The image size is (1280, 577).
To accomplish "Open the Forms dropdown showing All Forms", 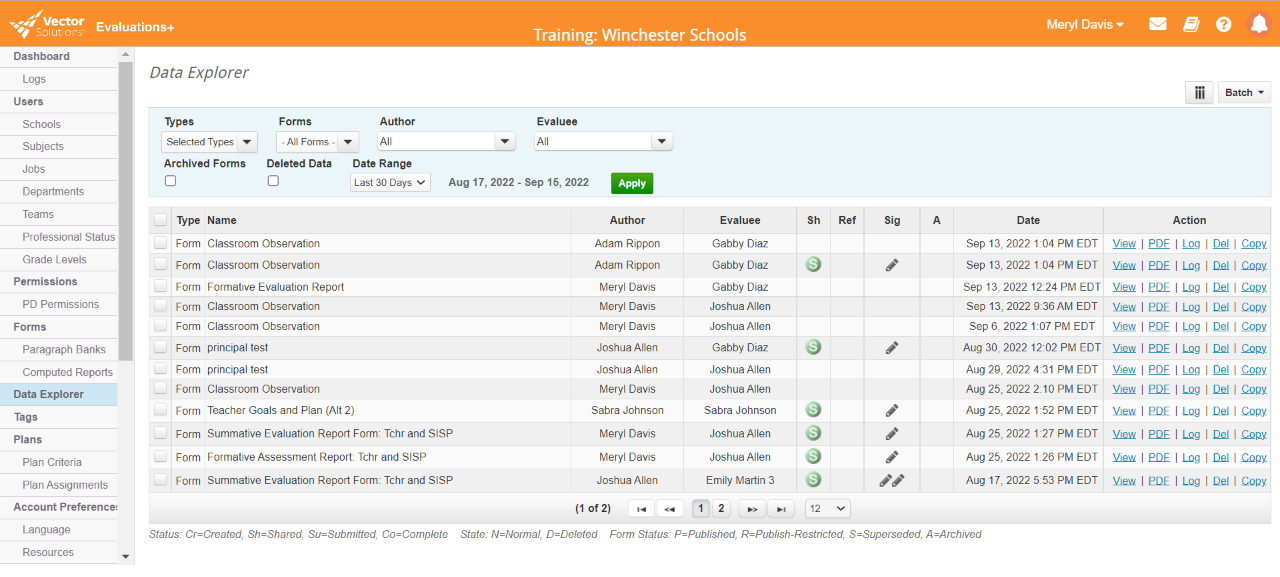I will pyautogui.click(x=317, y=141).
